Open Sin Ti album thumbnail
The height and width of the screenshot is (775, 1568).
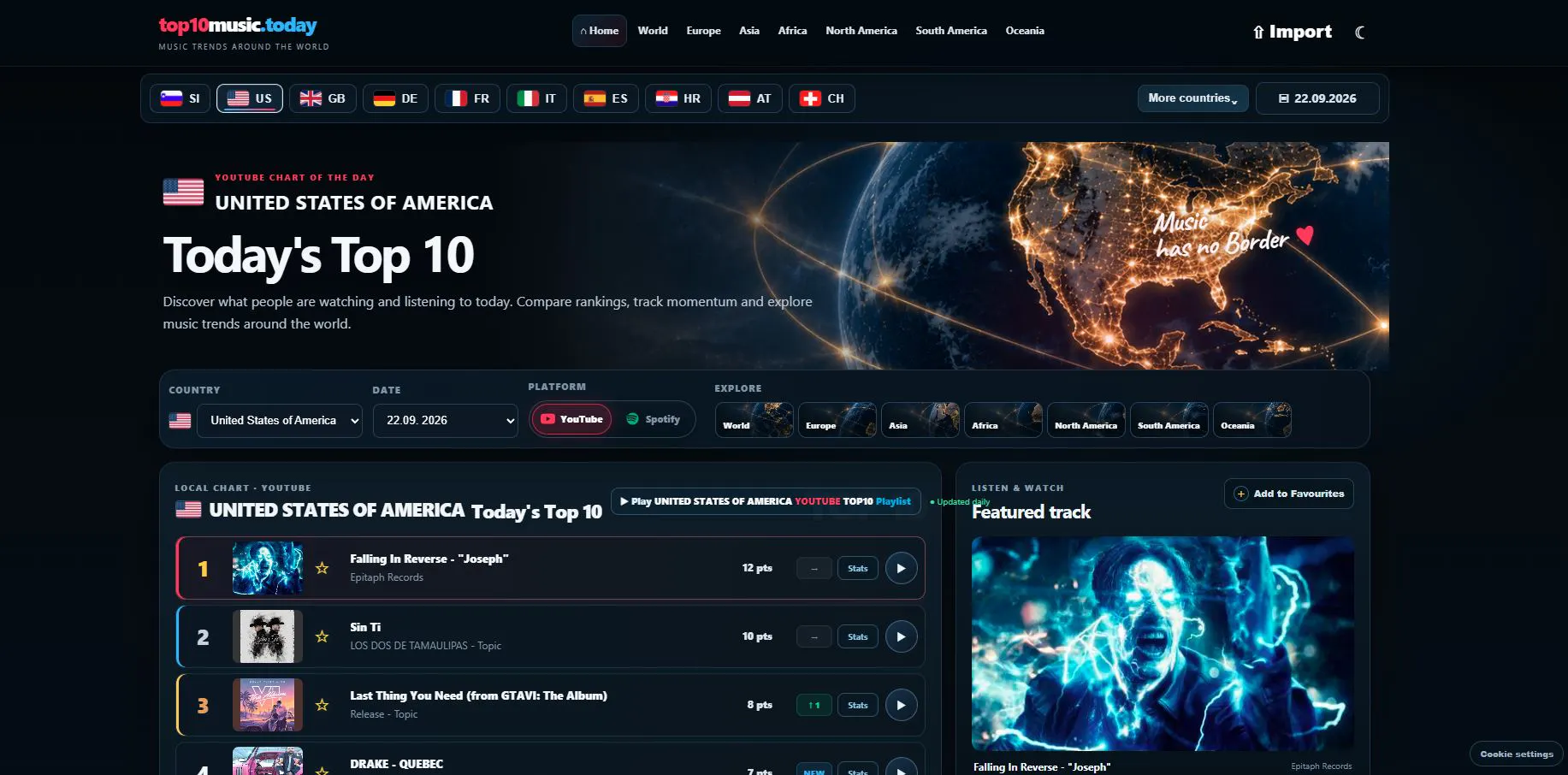coord(268,636)
